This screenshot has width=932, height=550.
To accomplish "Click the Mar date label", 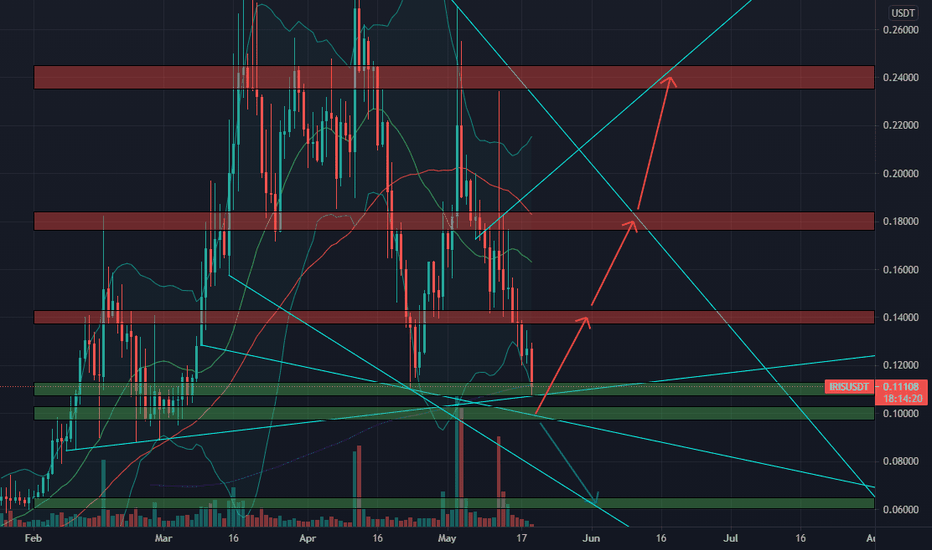I will click(x=163, y=538).
